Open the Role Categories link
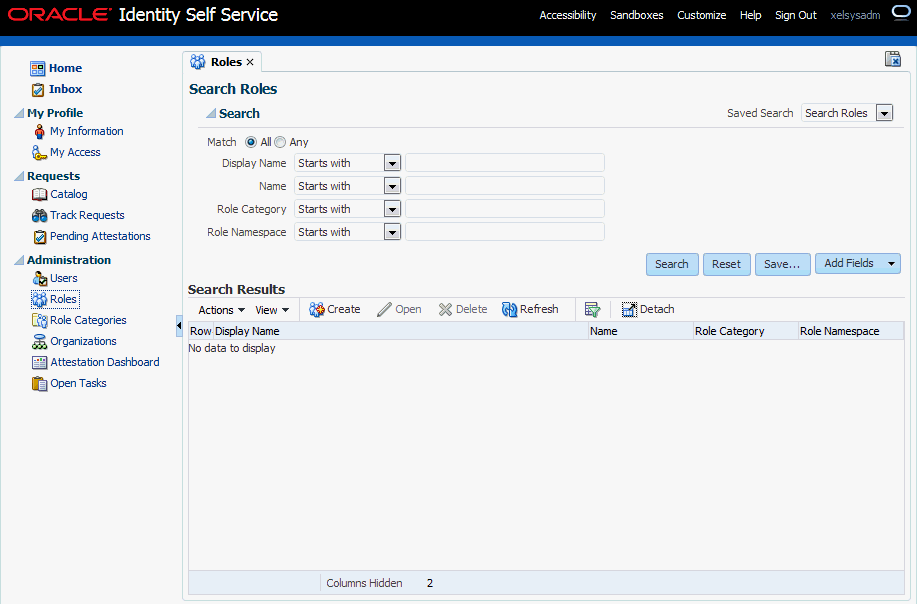The height and width of the screenshot is (604, 917). [x=88, y=320]
